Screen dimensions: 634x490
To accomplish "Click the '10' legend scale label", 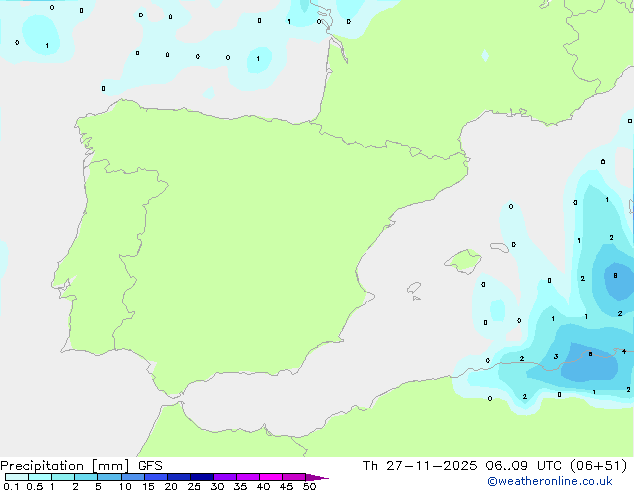I will point(125,486).
